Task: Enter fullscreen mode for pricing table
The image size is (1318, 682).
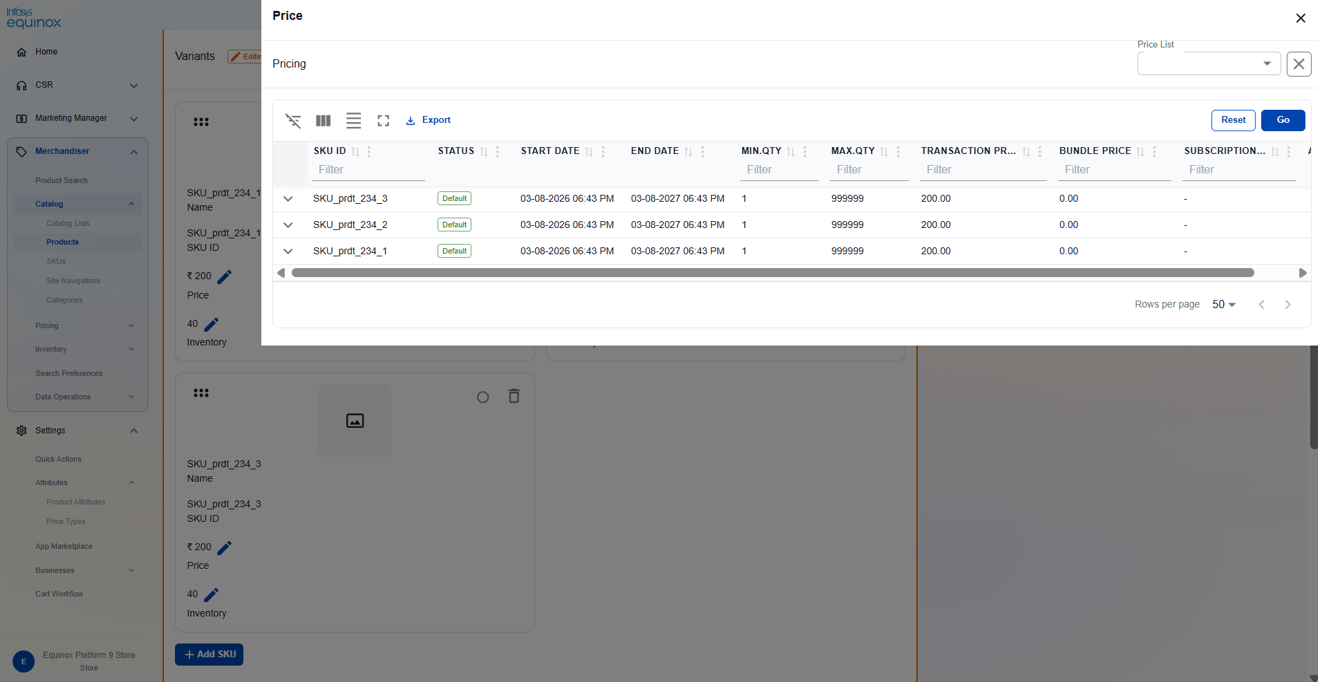Action: 383,120
